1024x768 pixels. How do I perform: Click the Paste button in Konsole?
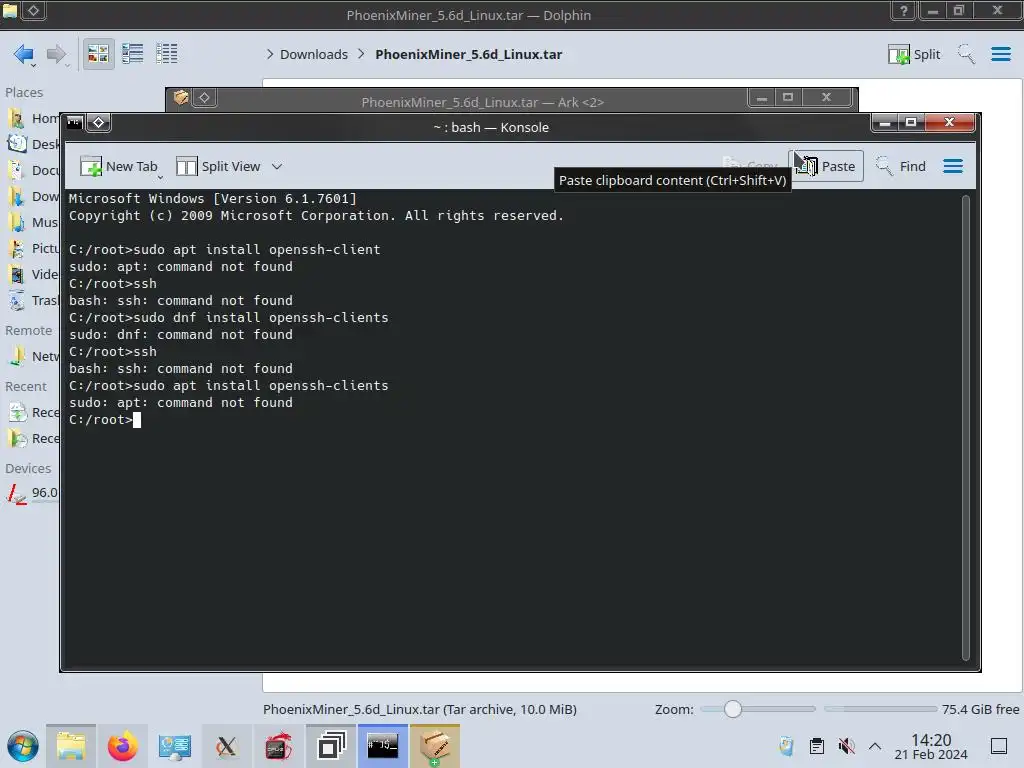pos(826,166)
